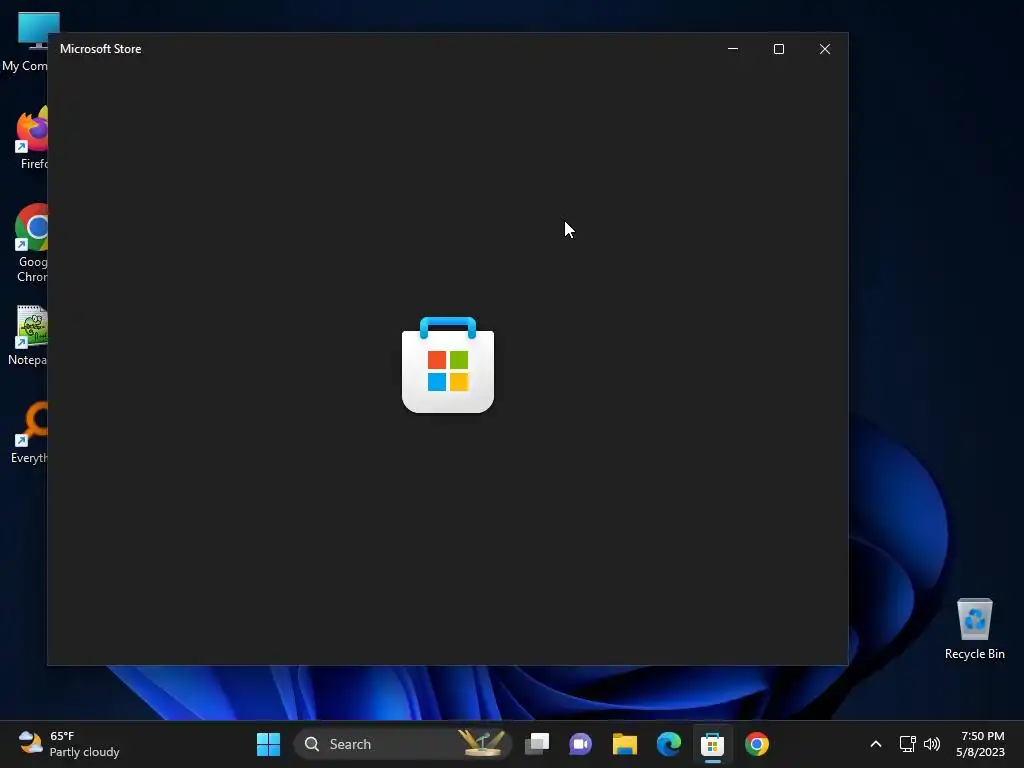Open the Windows Start menu

click(x=268, y=744)
